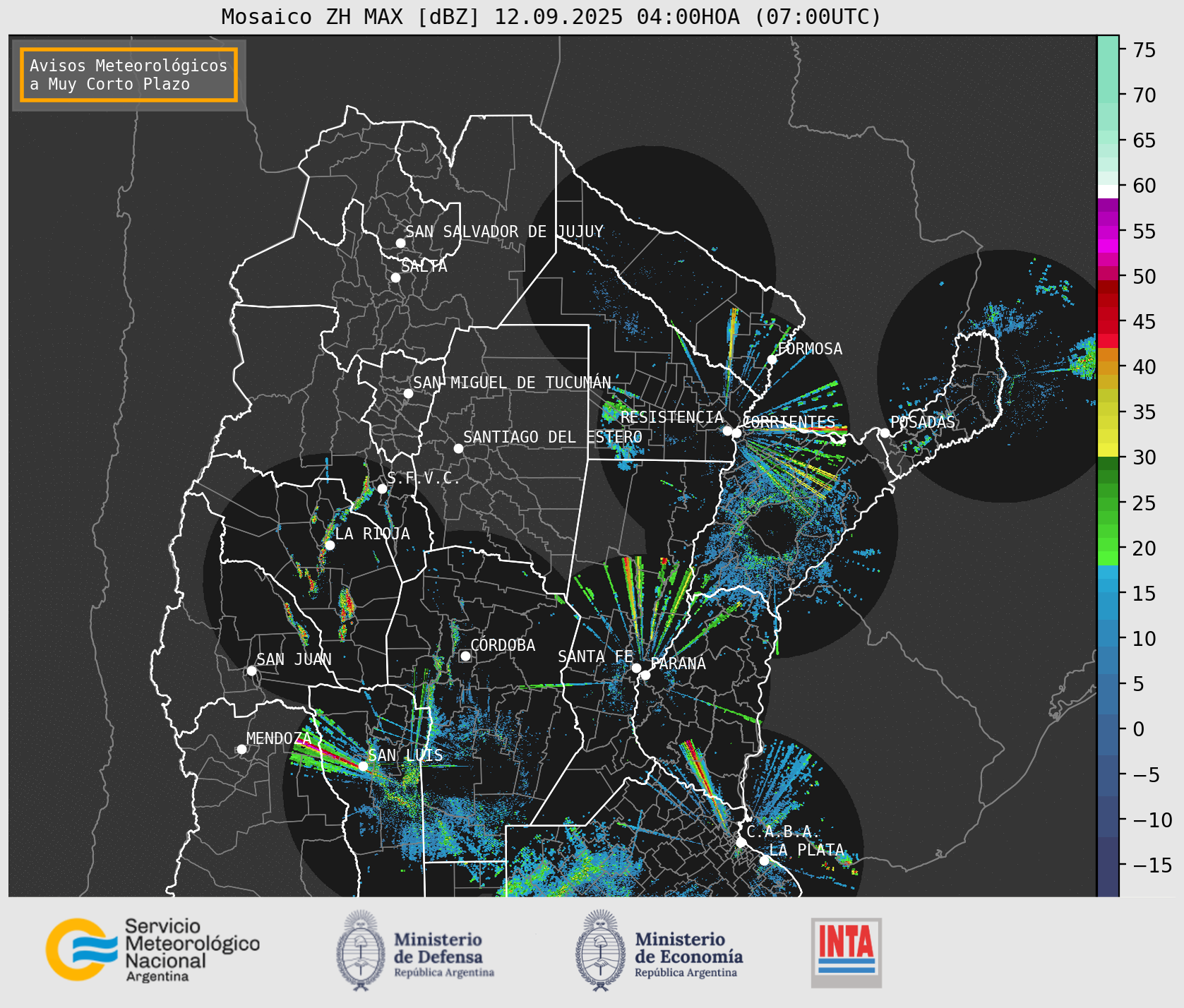Click the SAN SALVADOR DE JUJUY label
This screenshot has width=1184, height=1008.
pyautogui.click(x=504, y=232)
